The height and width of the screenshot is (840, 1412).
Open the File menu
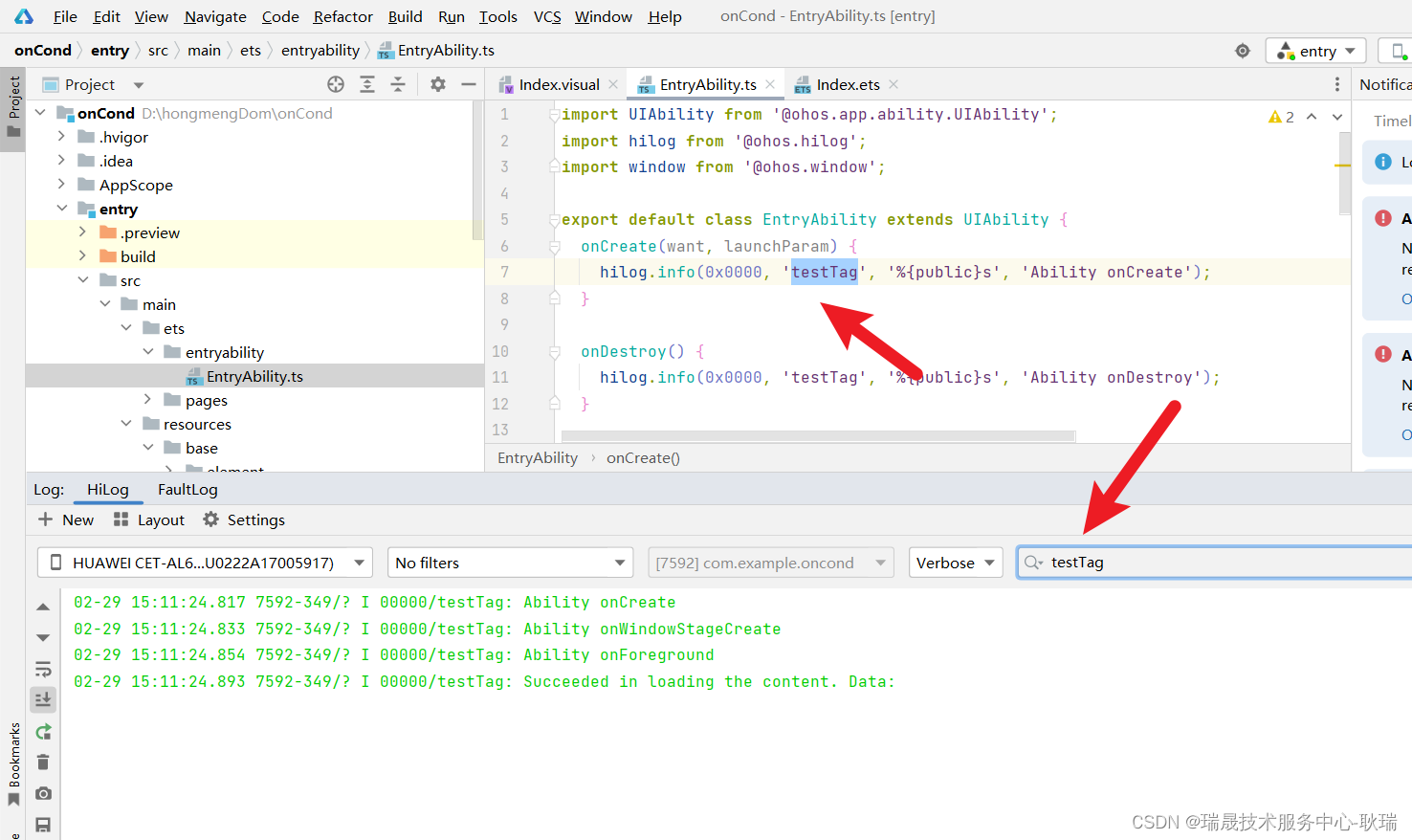[x=65, y=16]
